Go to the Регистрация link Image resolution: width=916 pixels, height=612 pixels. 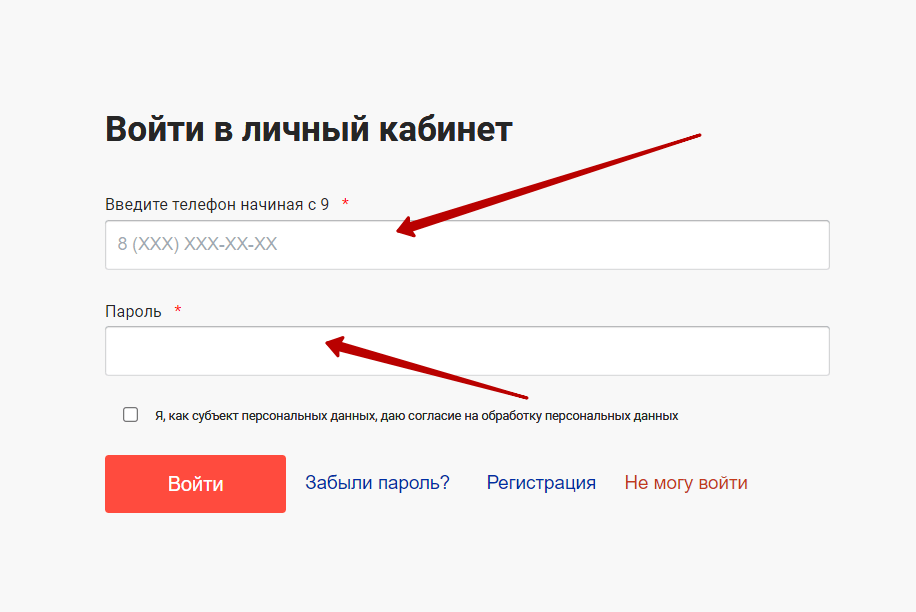(541, 483)
